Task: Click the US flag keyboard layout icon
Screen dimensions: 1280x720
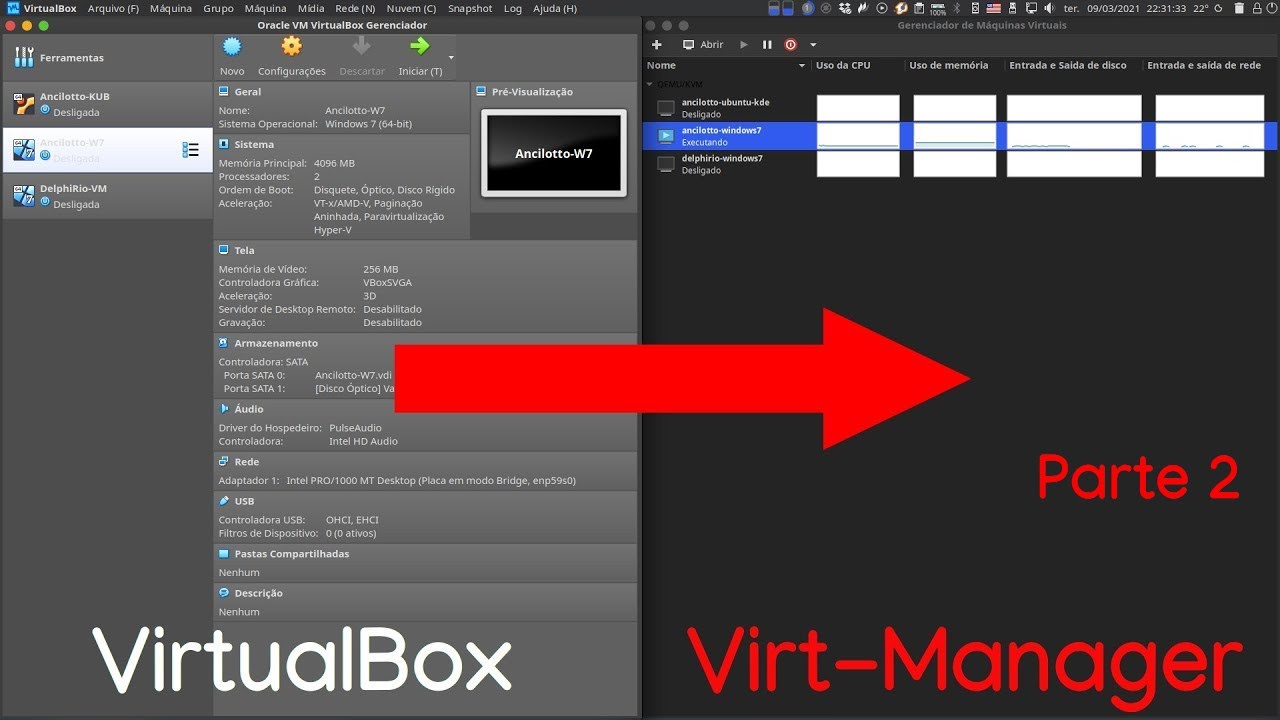Action: pos(993,8)
